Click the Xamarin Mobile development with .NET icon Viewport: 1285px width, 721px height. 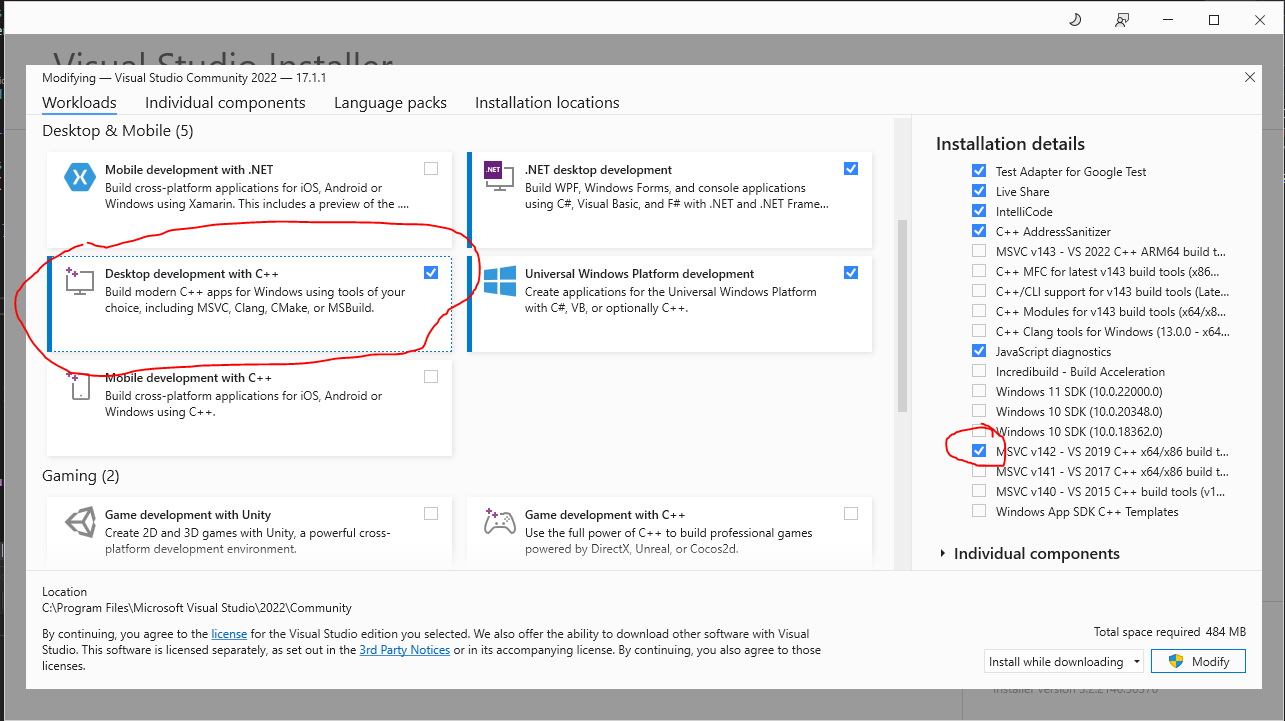[79, 178]
